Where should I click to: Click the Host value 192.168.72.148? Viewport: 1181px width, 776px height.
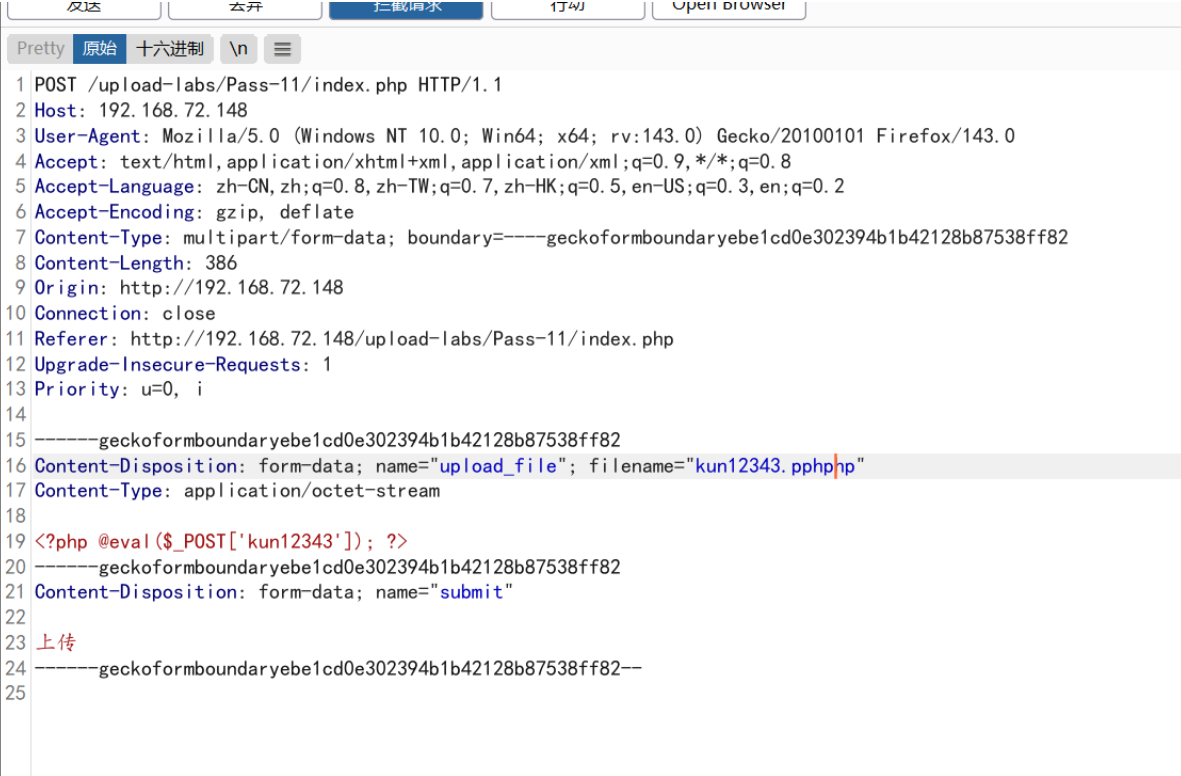pyautogui.click(x=173, y=110)
